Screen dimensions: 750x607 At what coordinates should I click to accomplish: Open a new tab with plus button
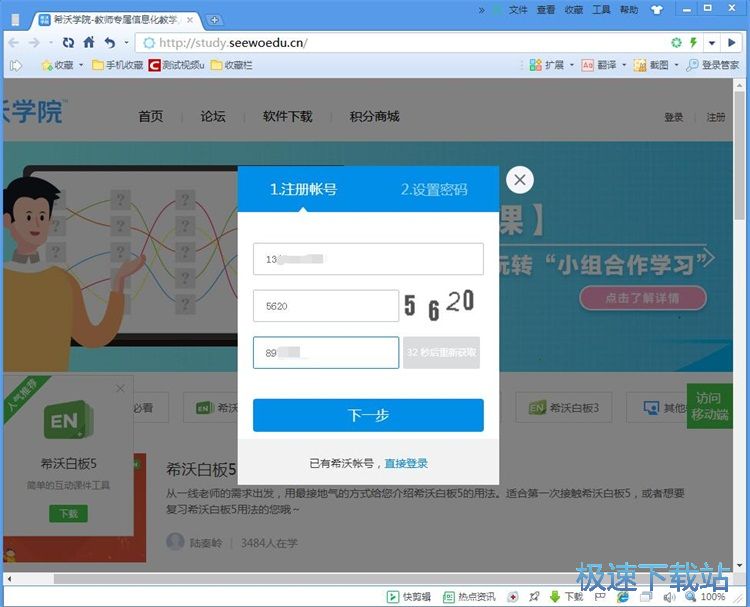[214, 20]
